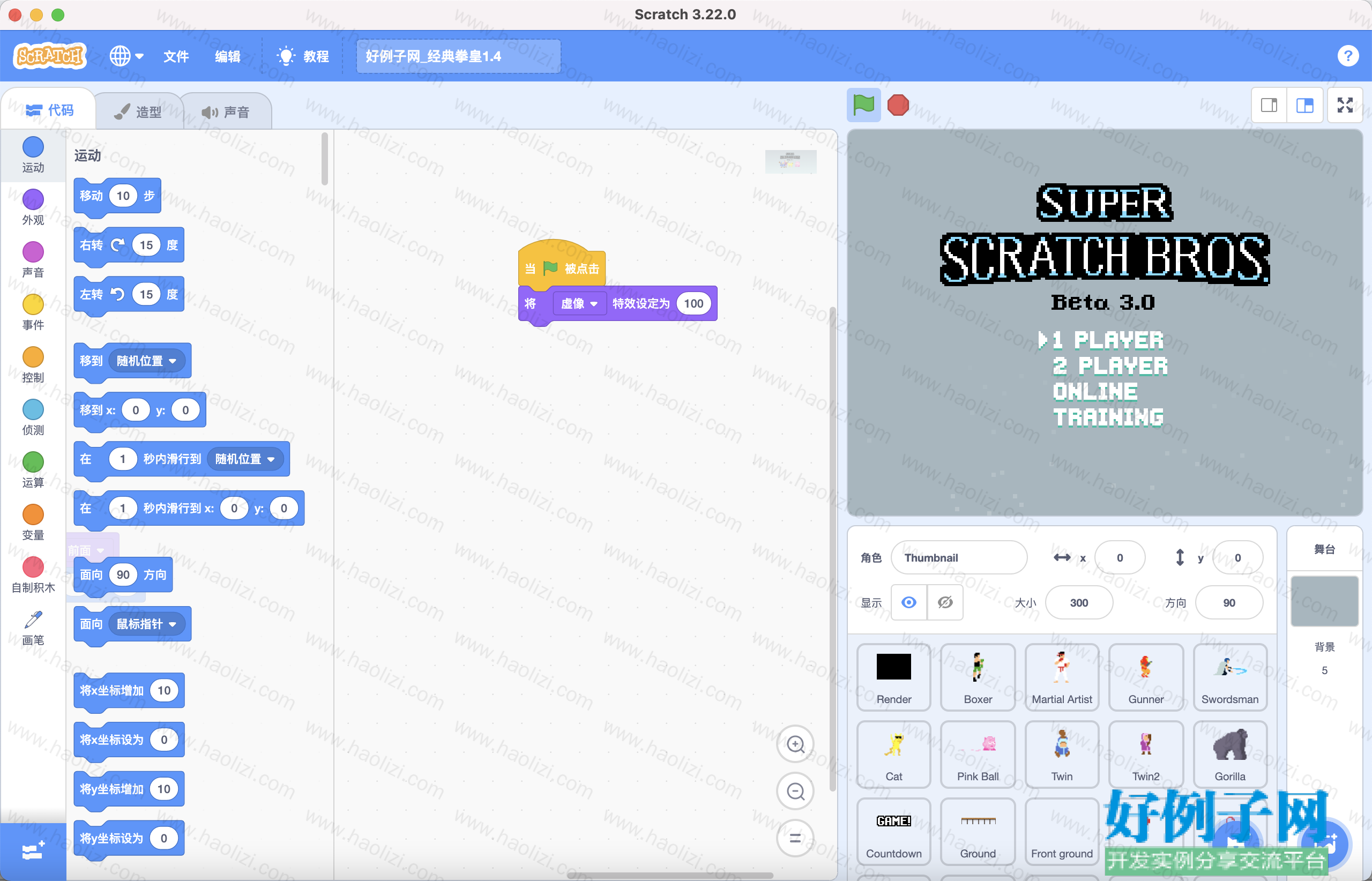Select the 运算 operators category

pyautogui.click(x=33, y=471)
